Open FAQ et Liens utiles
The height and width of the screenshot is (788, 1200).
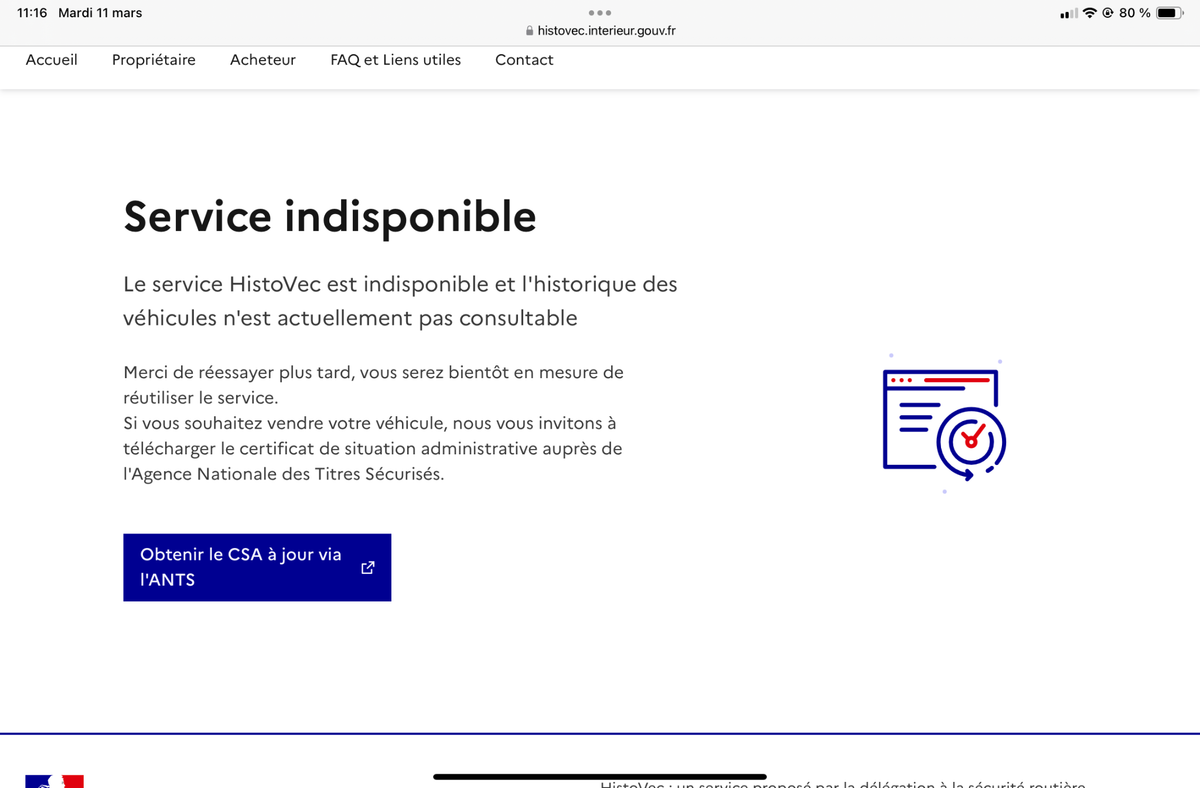tap(396, 60)
